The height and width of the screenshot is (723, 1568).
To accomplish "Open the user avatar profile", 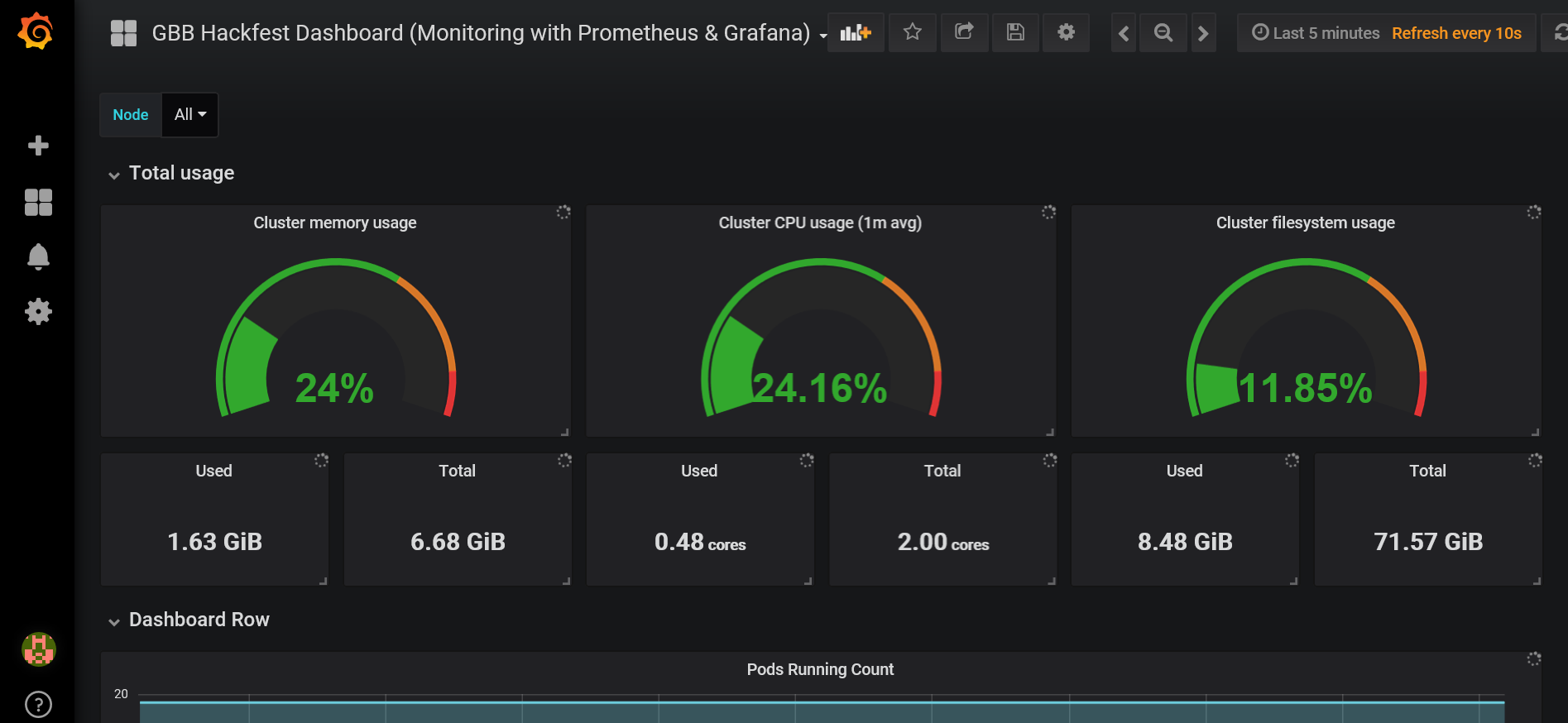I will pos(38,649).
